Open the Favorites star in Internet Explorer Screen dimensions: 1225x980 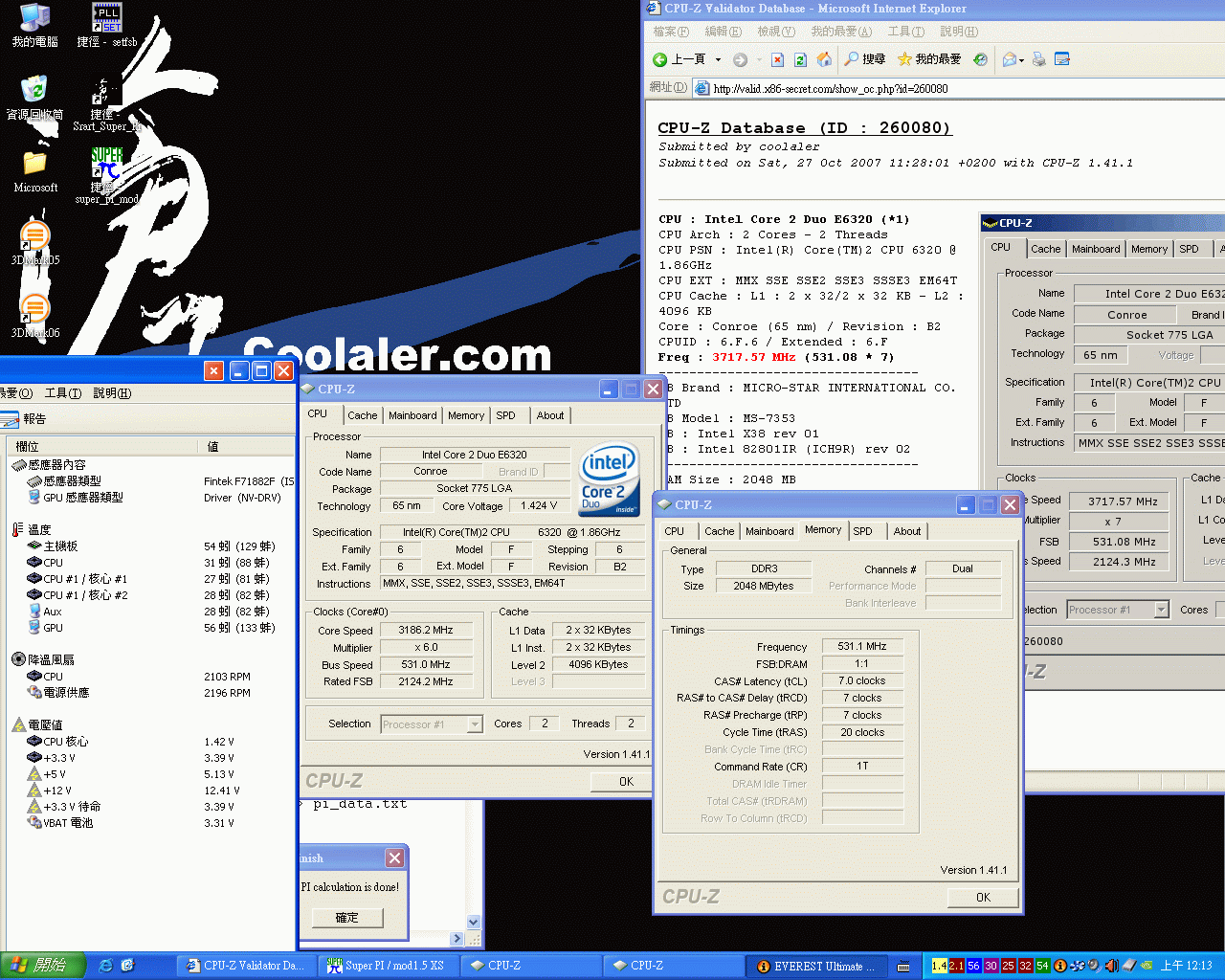pyautogui.click(x=904, y=59)
